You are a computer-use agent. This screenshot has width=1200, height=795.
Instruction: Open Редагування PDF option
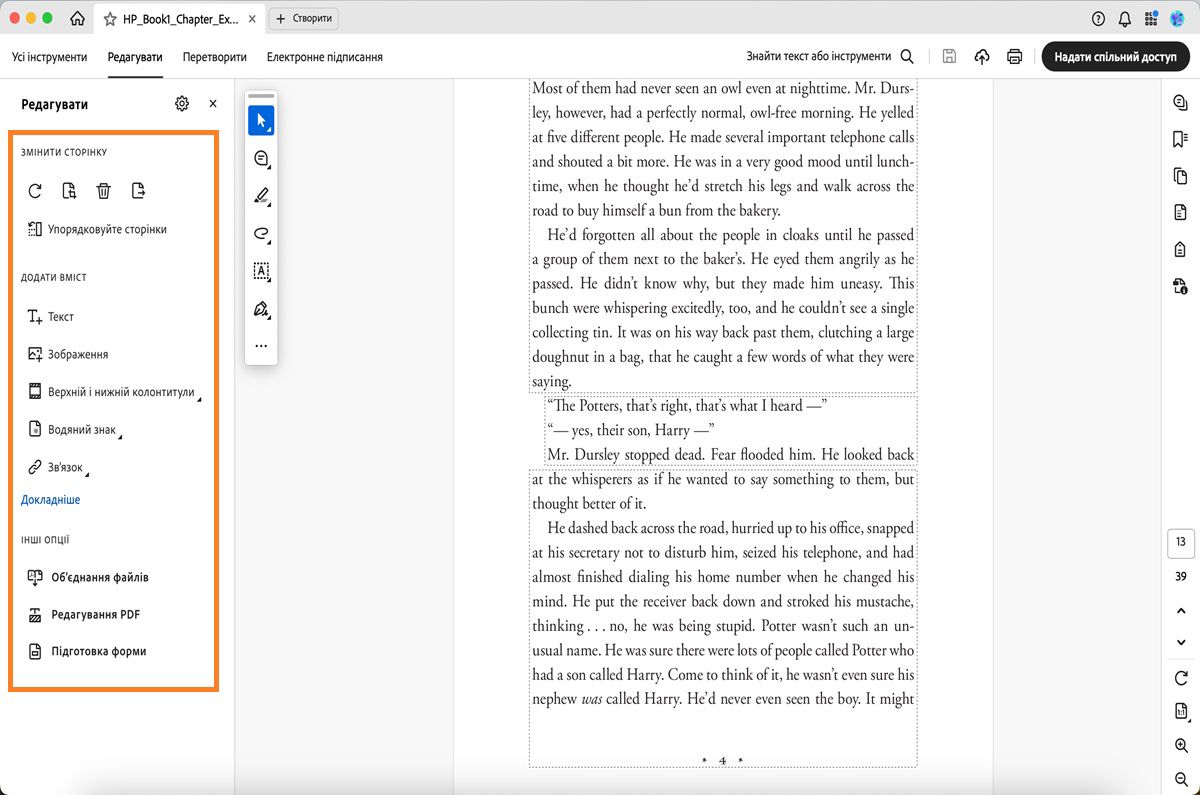tap(84, 615)
